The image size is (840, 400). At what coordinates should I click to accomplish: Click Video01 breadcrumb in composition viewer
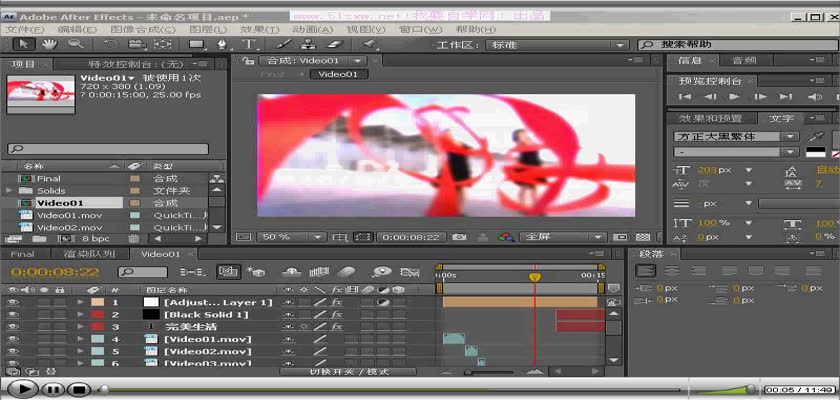(338, 74)
